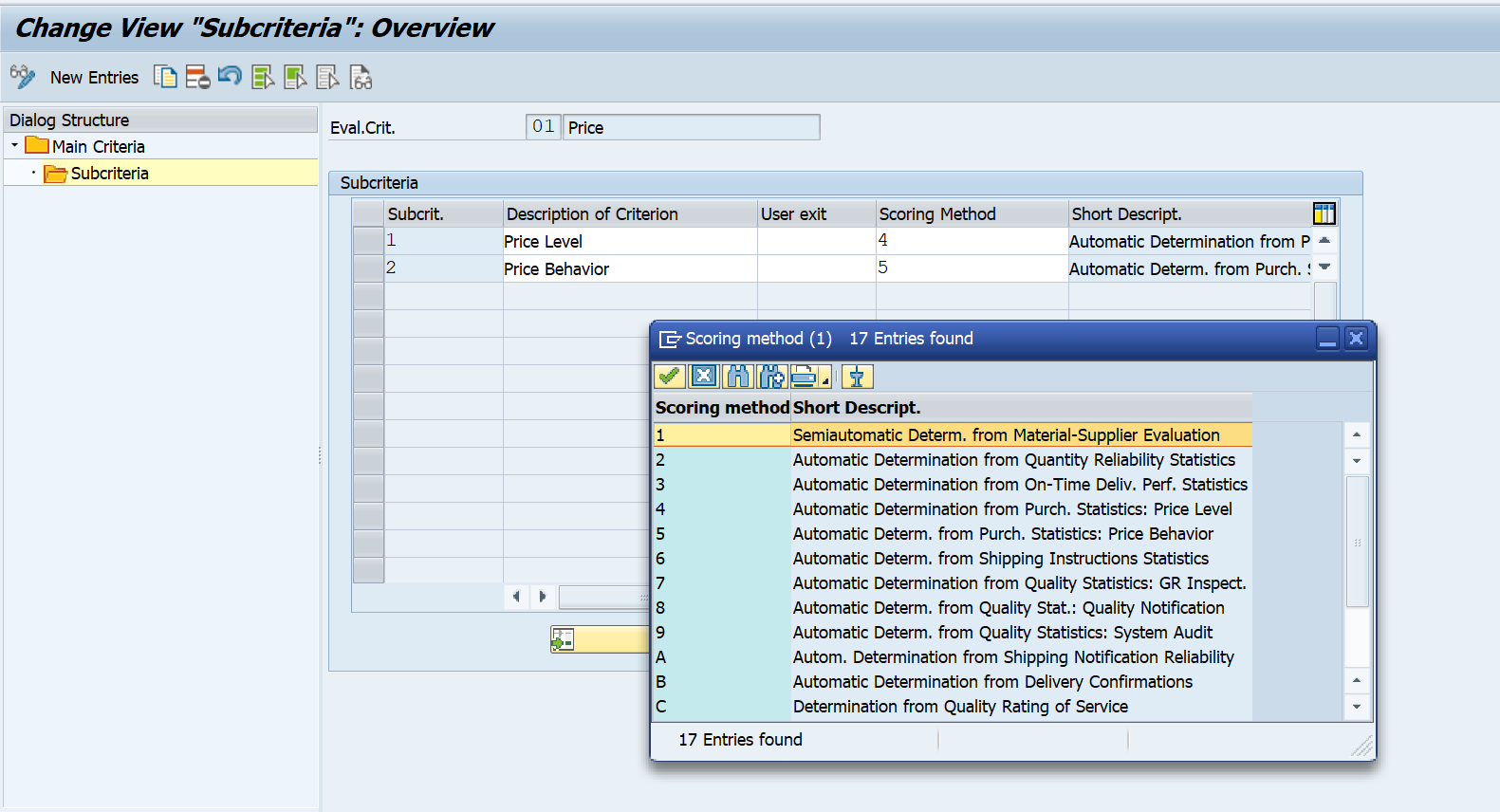Viewport: 1500px width, 812px height.
Task: Click the Scoring Method column header in table
Action: pyautogui.click(x=972, y=213)
